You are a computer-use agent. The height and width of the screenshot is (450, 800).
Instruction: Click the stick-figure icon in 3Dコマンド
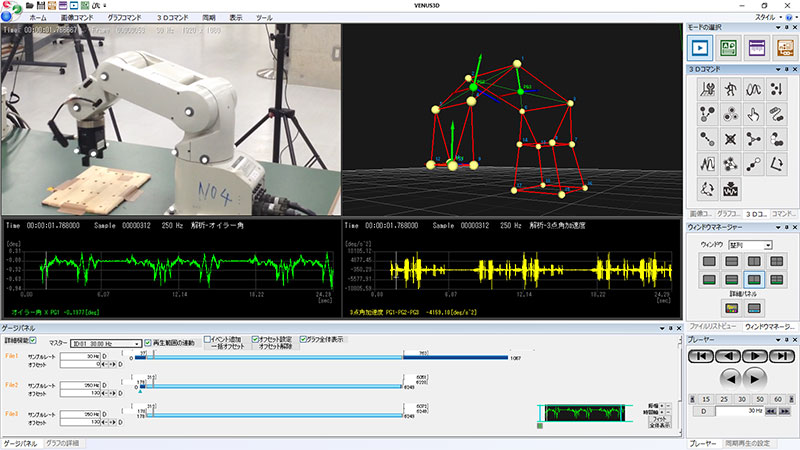coord(730,90)
